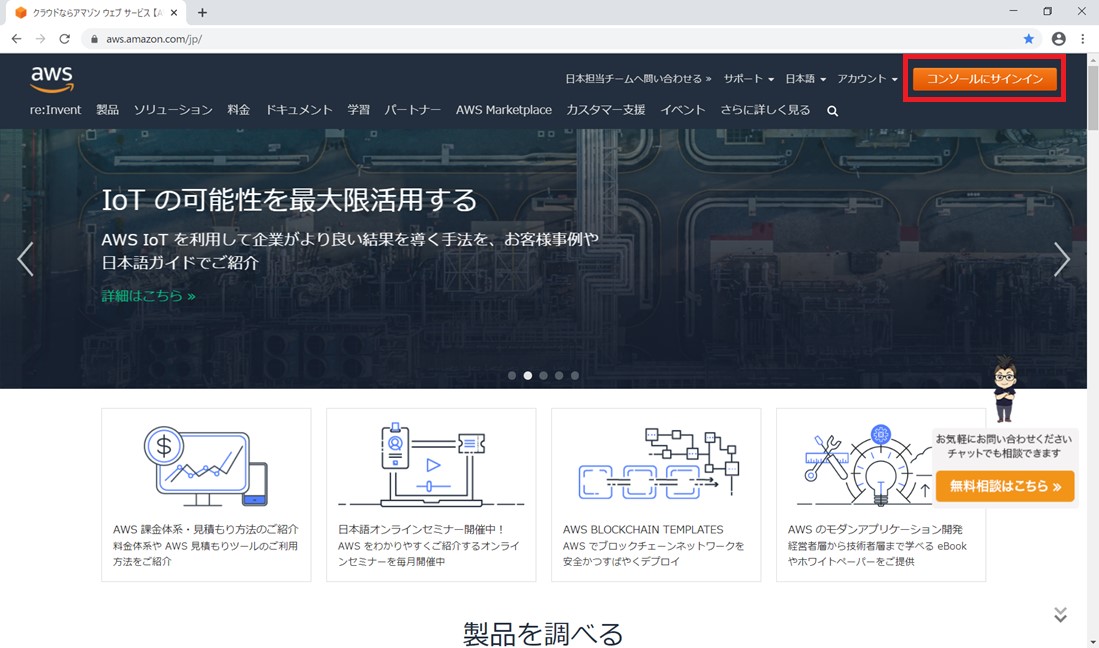Image resolution: width=1099 pixels, height=648 pixels.
Task: Expand the 日本語 language dropdown
Action: pyautogui.click(x=805, y=78)
